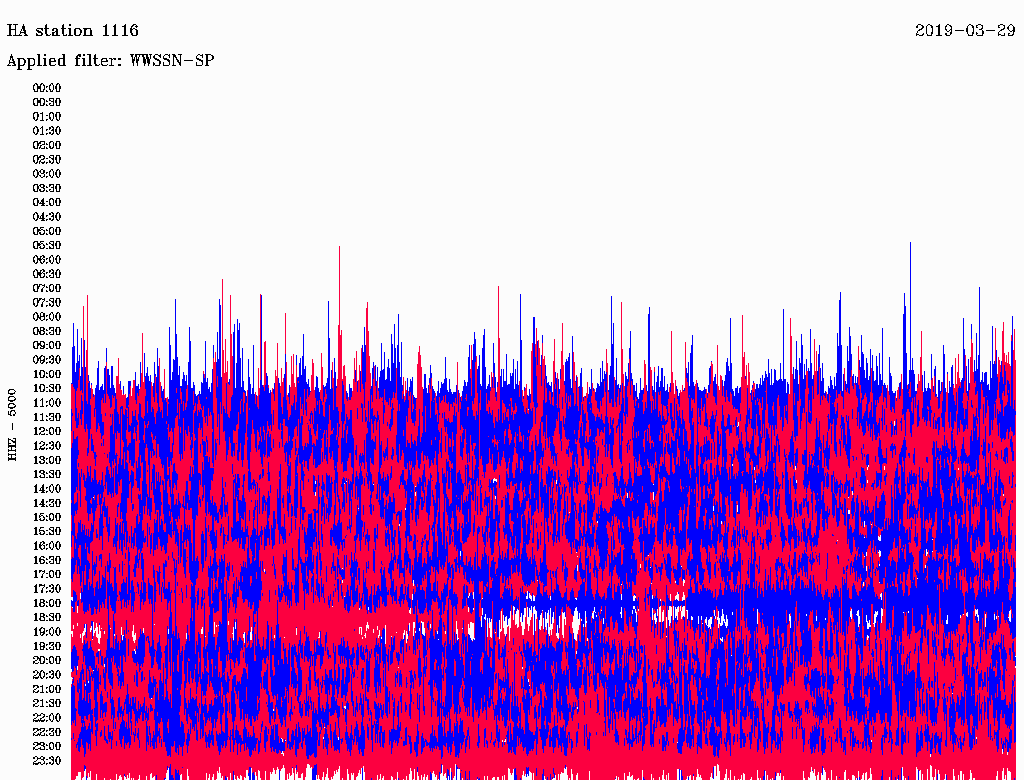Select the 00:00 time label
Image resolution: width=1024 pixels, height=780 pixels.
coord(47,88)
